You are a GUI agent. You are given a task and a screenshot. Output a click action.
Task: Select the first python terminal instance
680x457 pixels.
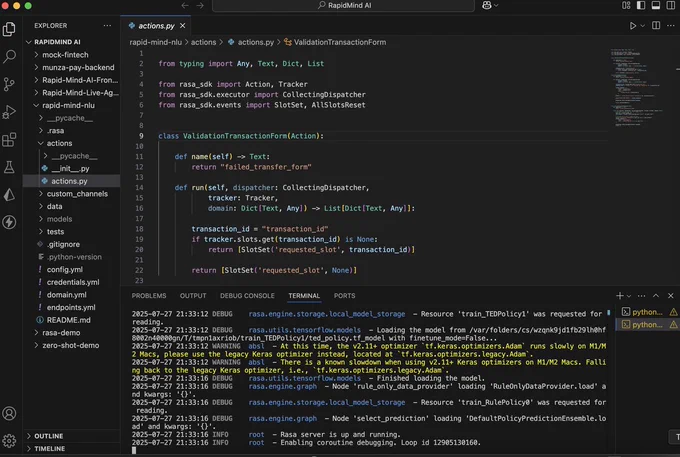click(648, 312)
